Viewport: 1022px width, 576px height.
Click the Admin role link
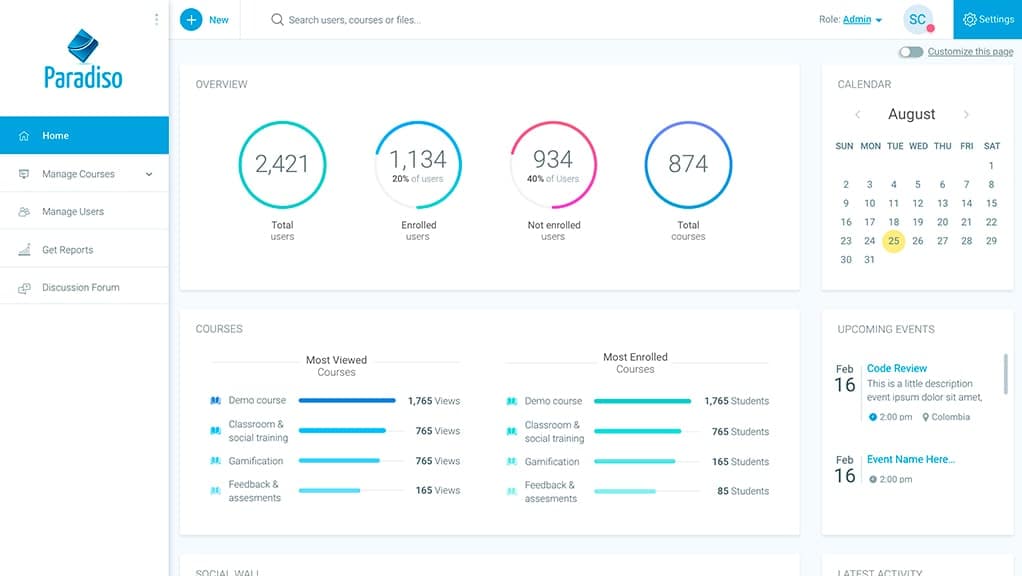pos(856,20)
